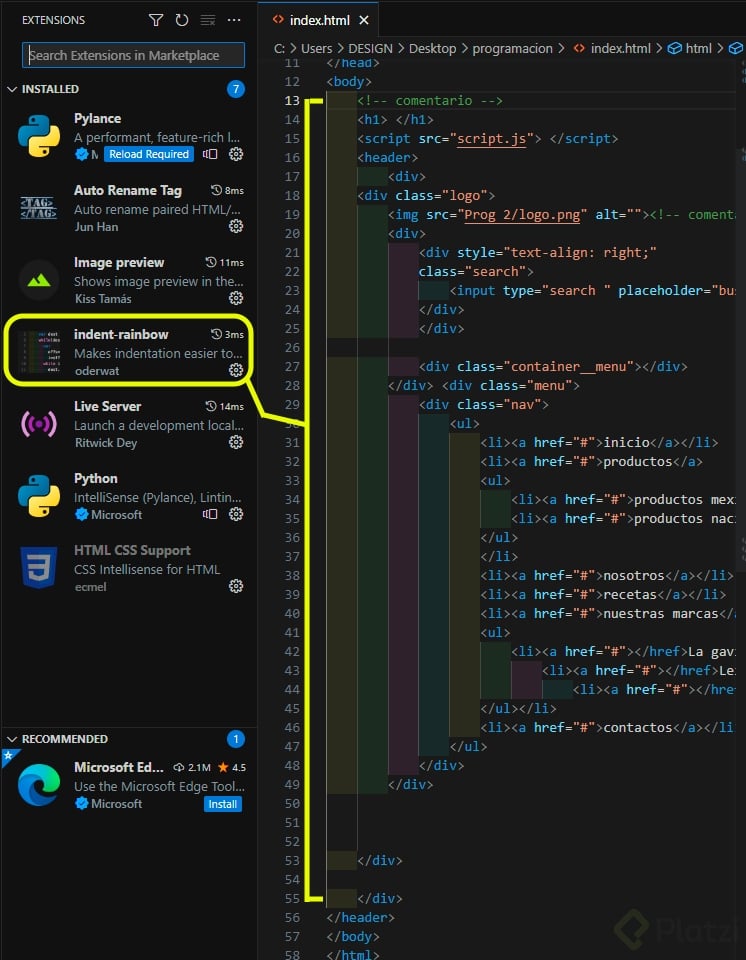Open HTML CSS Support extension title

[132, 550]
